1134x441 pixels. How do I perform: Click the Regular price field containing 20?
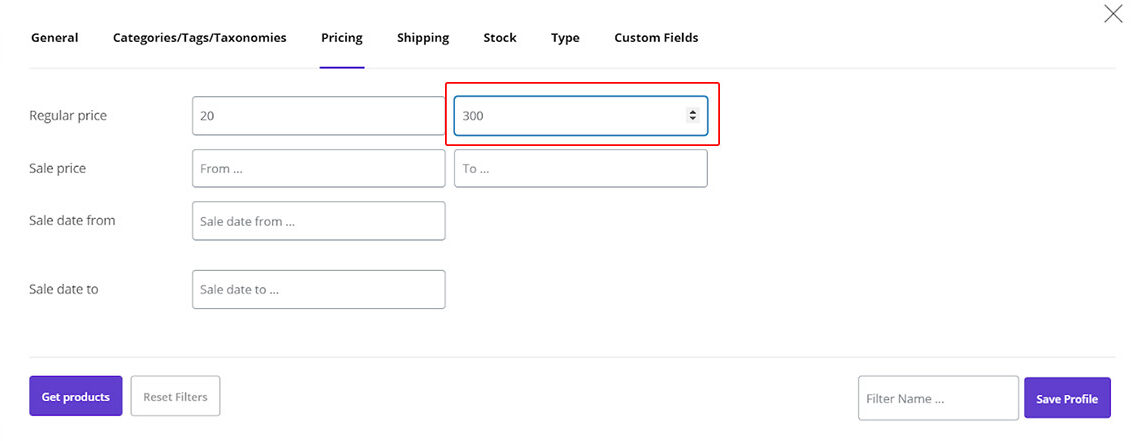click(318, 116)
